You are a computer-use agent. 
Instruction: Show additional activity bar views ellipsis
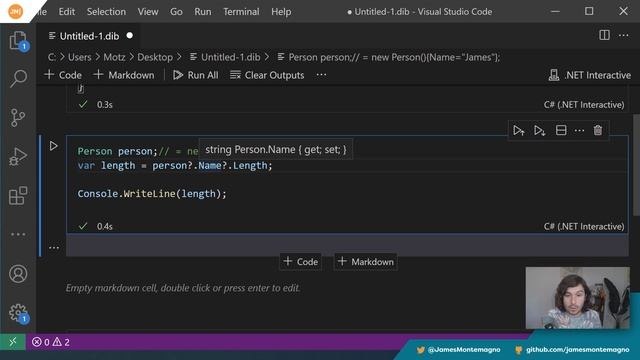pyautogui.click(x=18, y=235)
